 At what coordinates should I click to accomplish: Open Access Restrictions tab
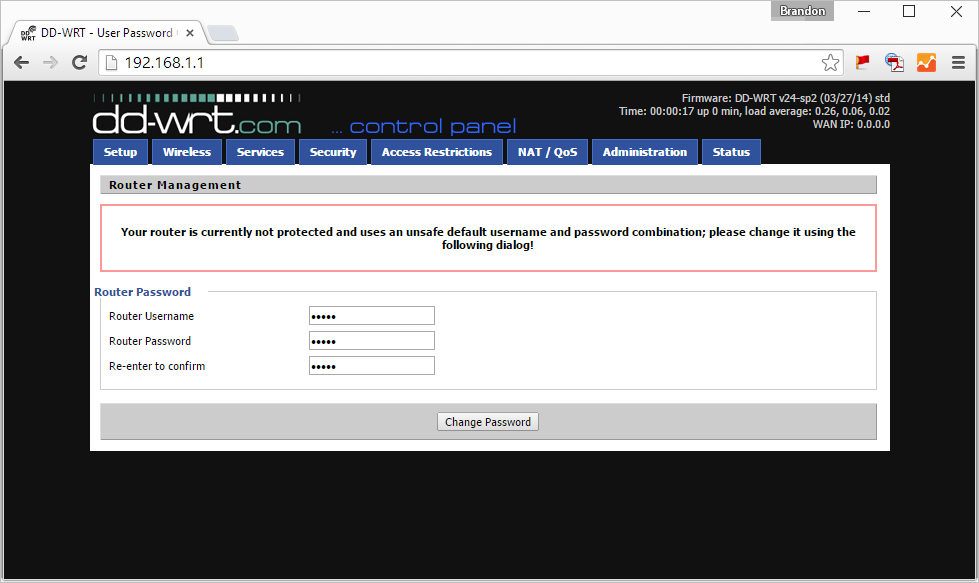pos(437,152)
